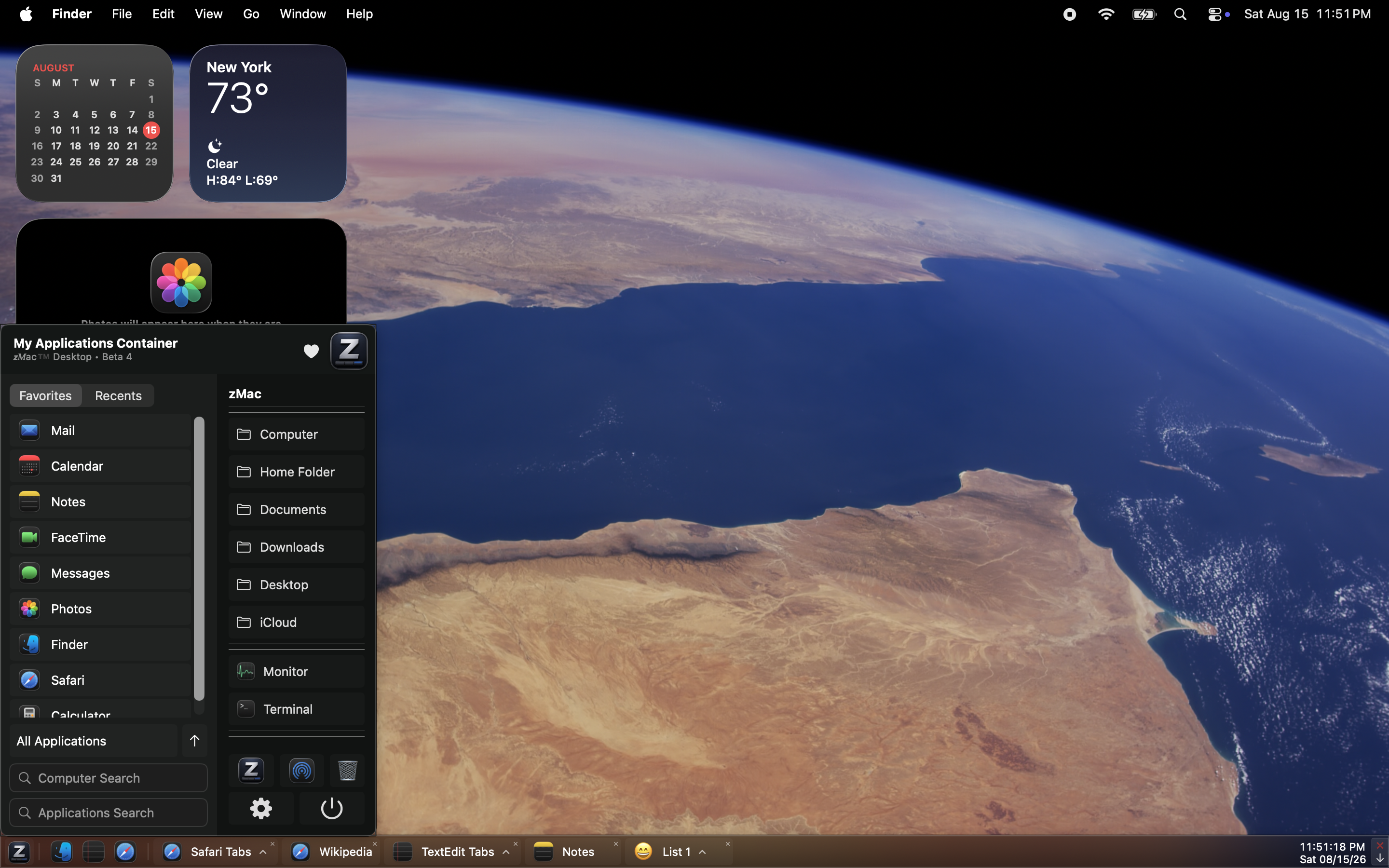Expand the Safari Tabs group chevron
The height and width of the screenshot is (868, 1389).
pos(263,853)
